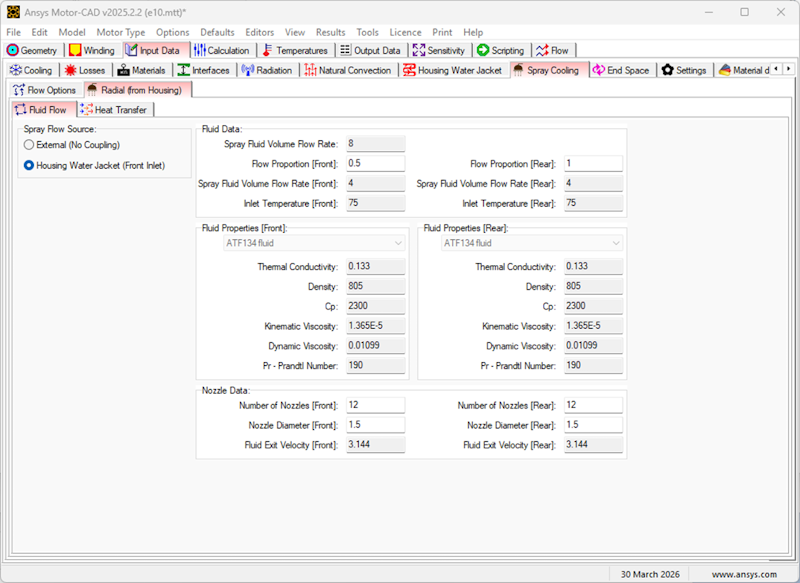Click rear Cp value 2300 field

[x=593, y=306]
